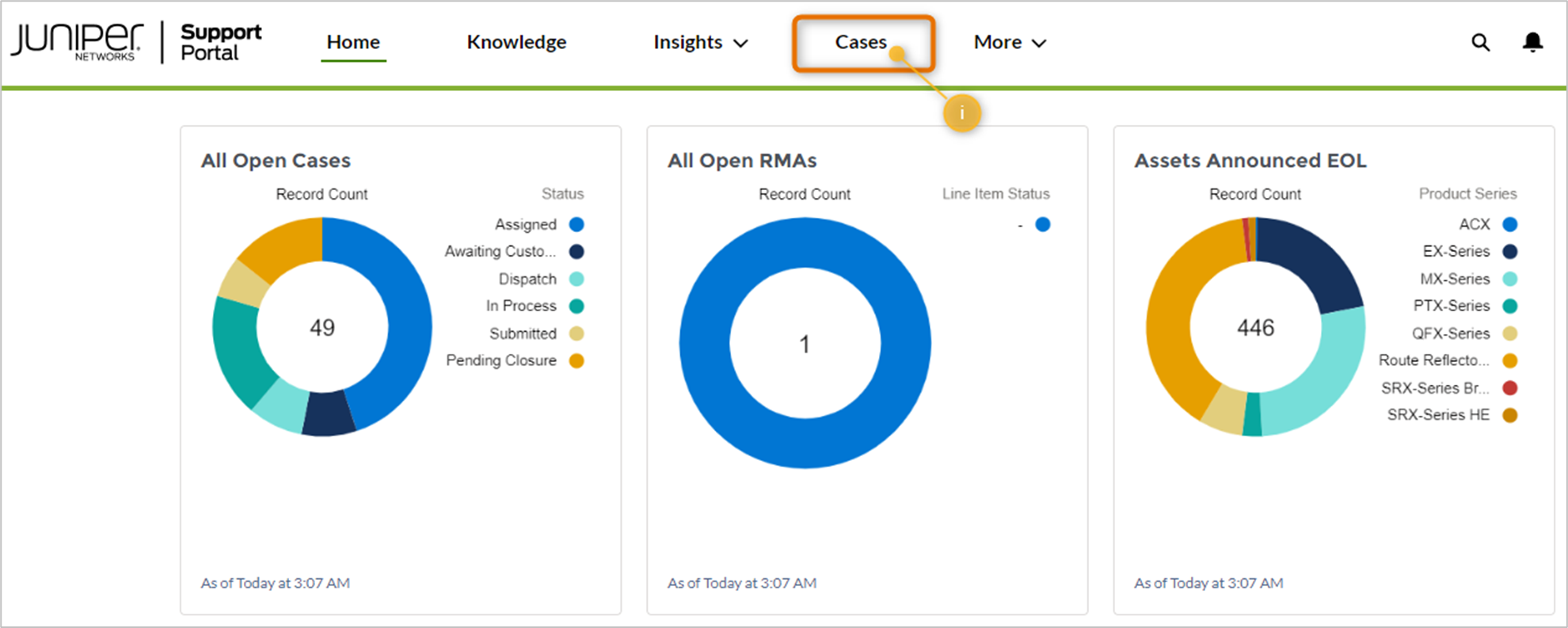
Task: Toggle the Pending Closure legend dot
Action: point(577,361)
